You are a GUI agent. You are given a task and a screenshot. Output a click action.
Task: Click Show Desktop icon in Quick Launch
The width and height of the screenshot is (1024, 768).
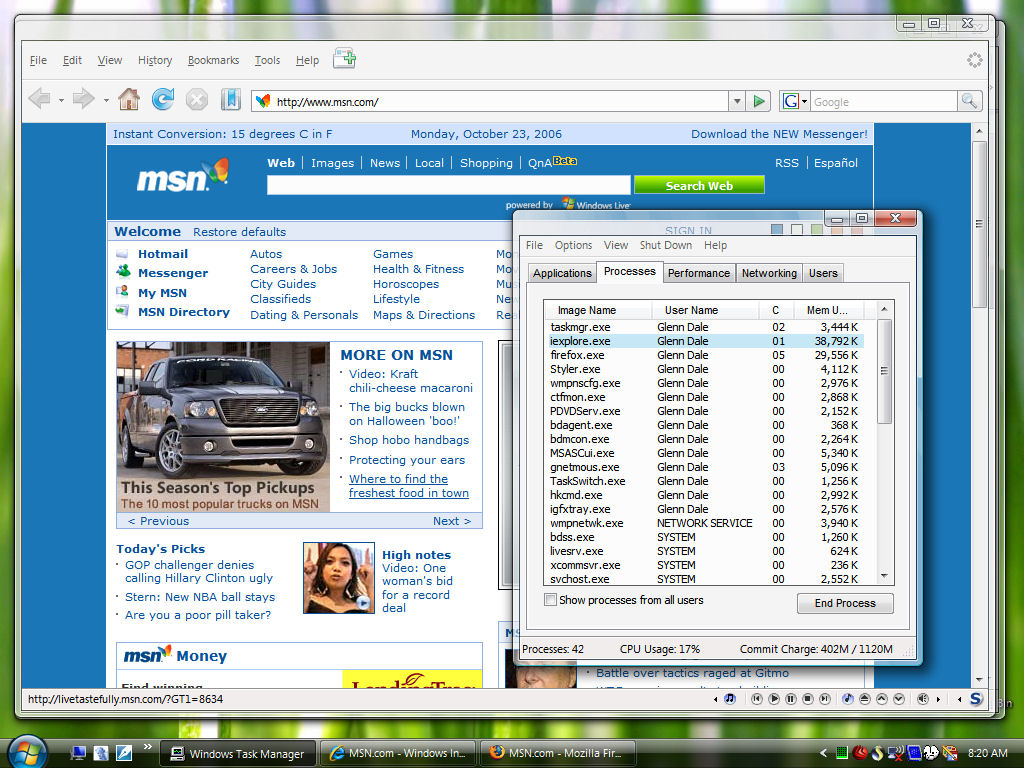pos(79,753)
